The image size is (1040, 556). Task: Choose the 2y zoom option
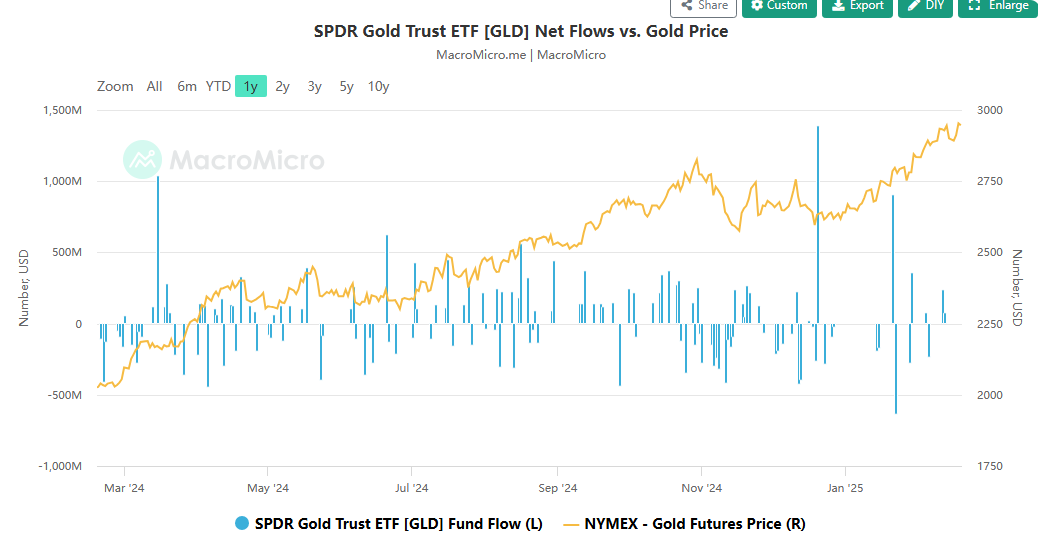pyautogui.click(x=282, y=86)
